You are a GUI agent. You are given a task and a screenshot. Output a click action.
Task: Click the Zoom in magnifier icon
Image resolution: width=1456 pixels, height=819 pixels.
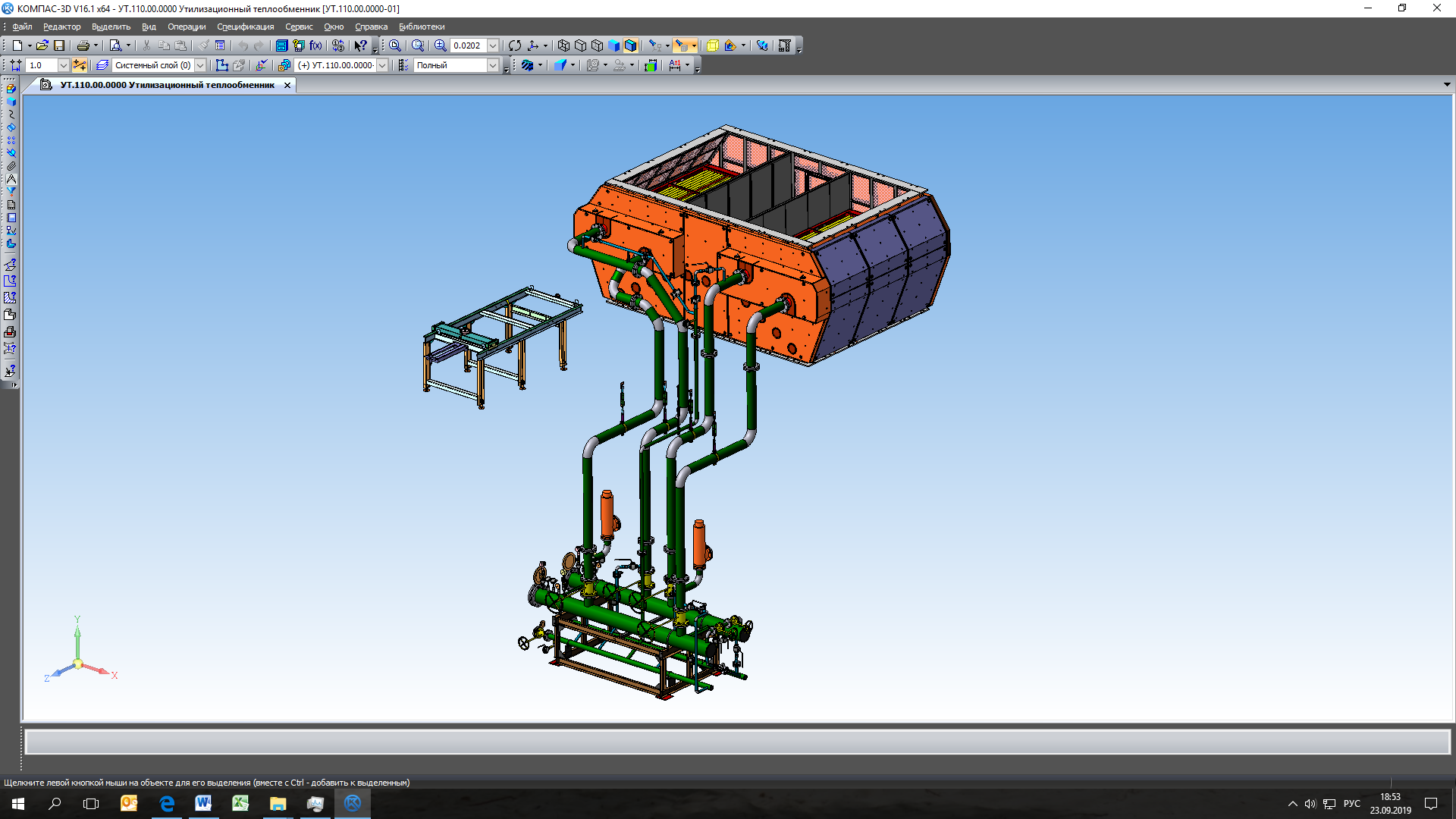pos(440,45)
